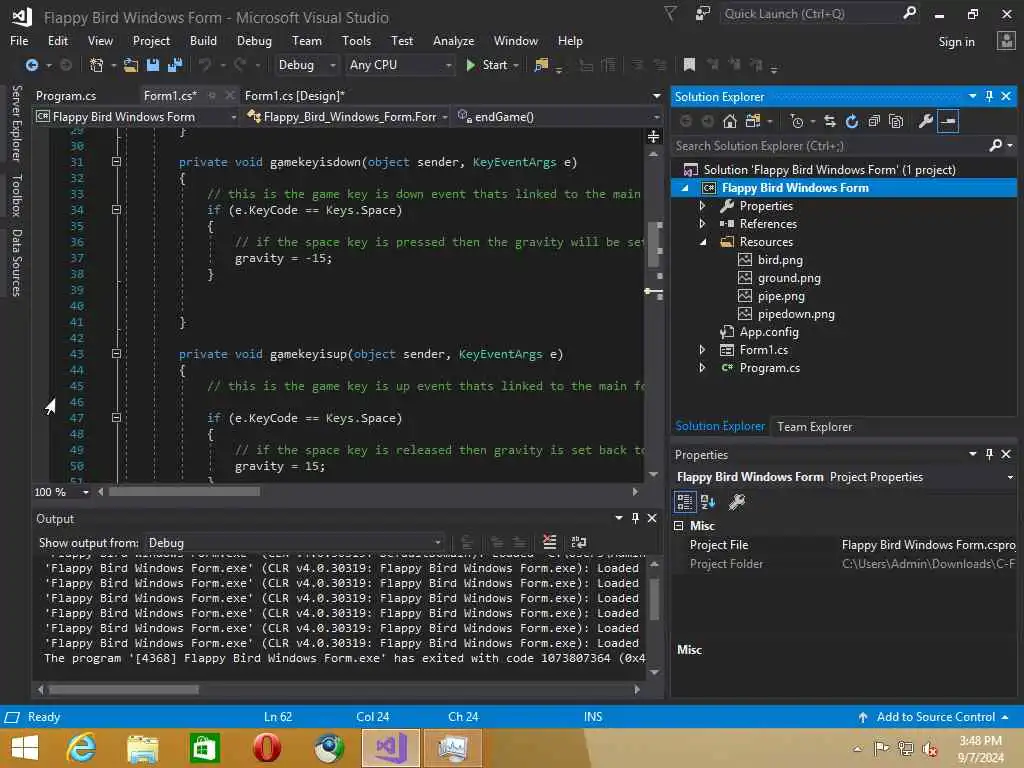Select pipedown.png in Solution Explorer
The image size is (1024, 768).
pyautogui.click(x=795, y=314)
